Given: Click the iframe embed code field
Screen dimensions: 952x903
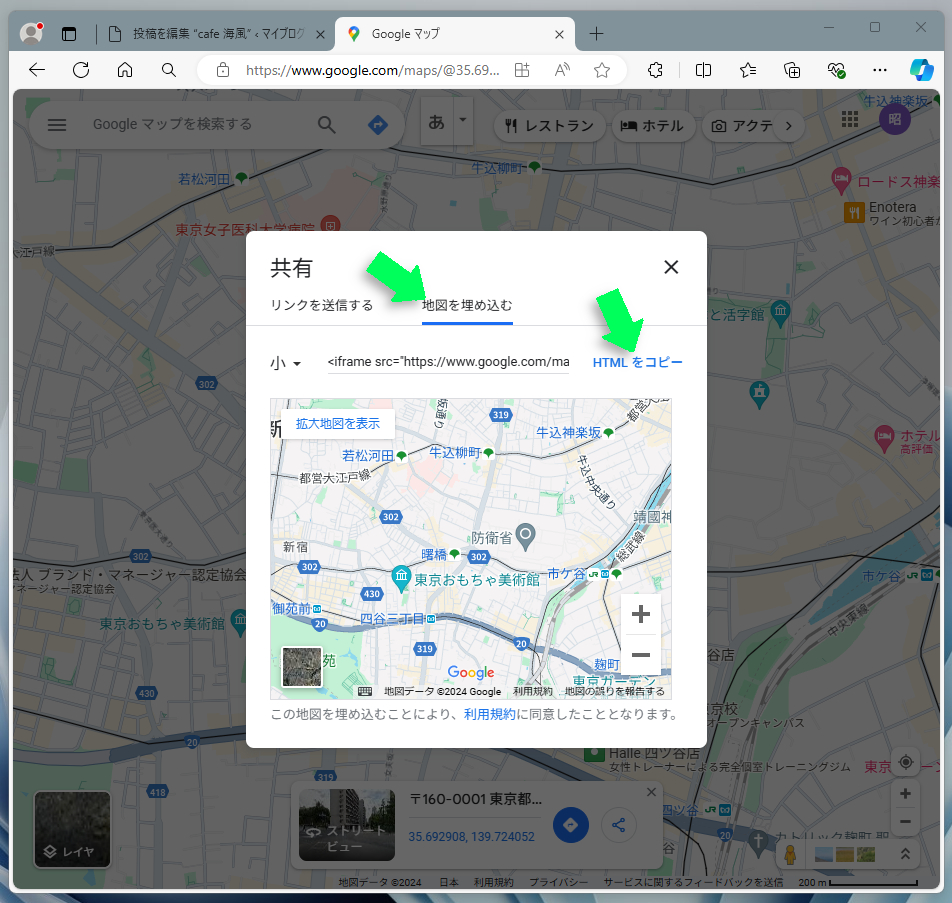Looking at the screenshot, I should pos(449,362).
